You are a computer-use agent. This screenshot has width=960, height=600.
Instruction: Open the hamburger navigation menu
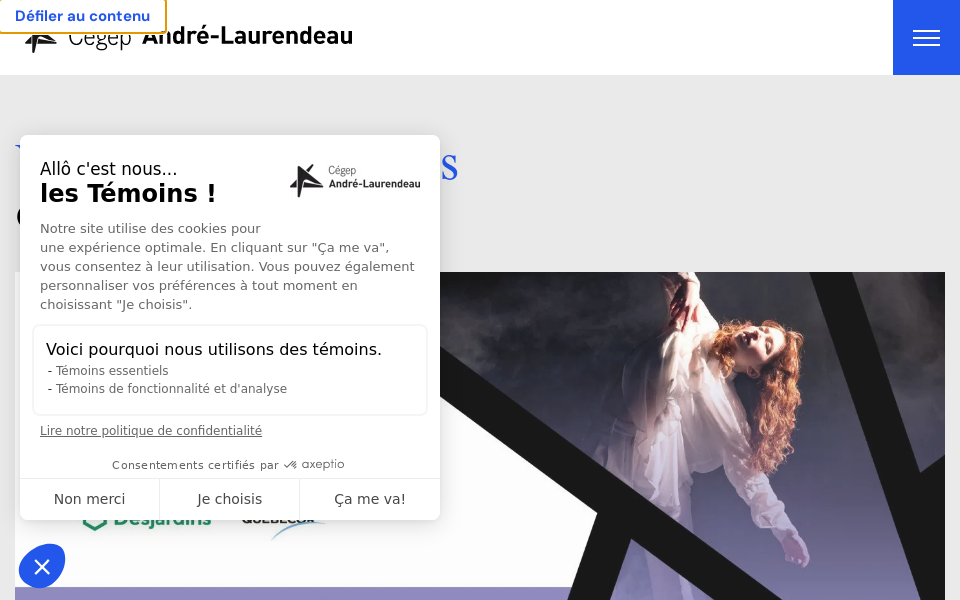coord(926,37)
